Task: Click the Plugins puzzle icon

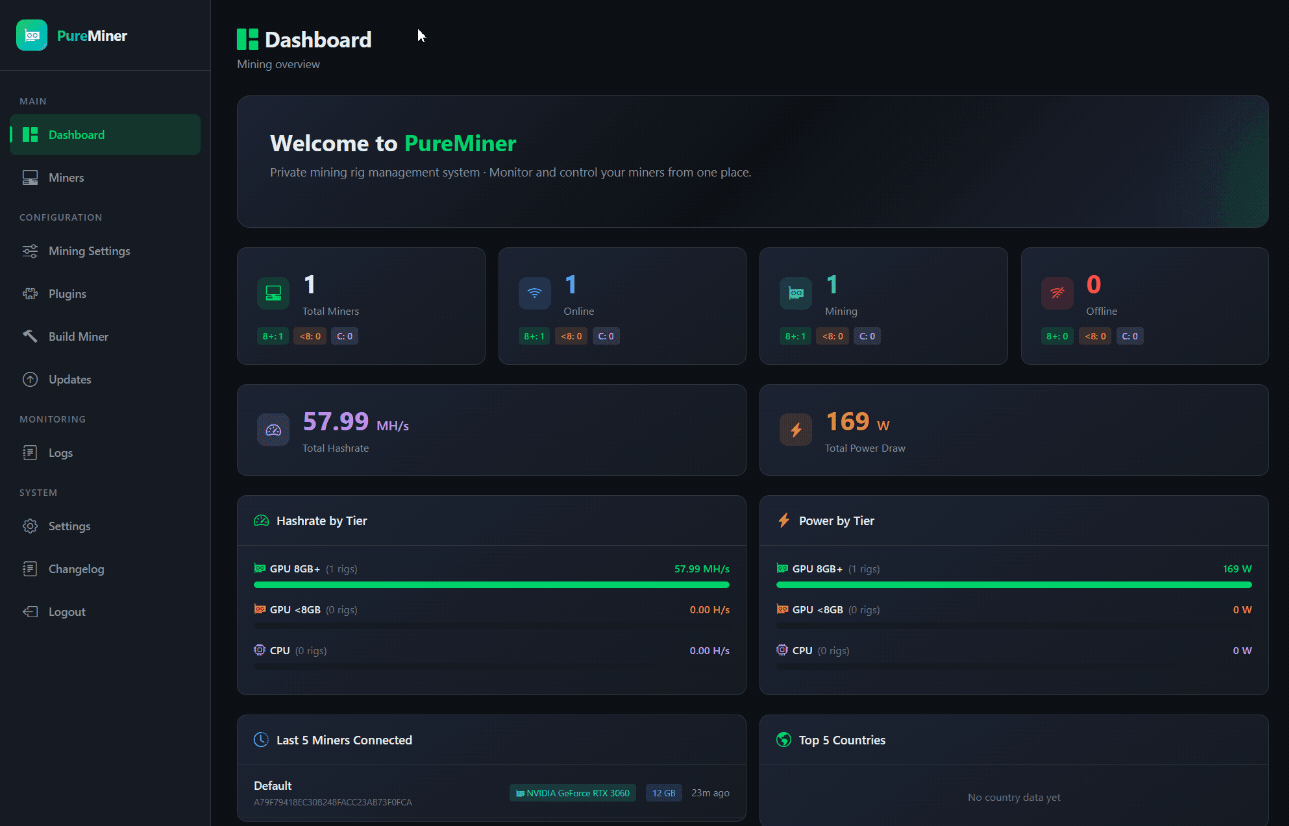Action: click(30, 294)
